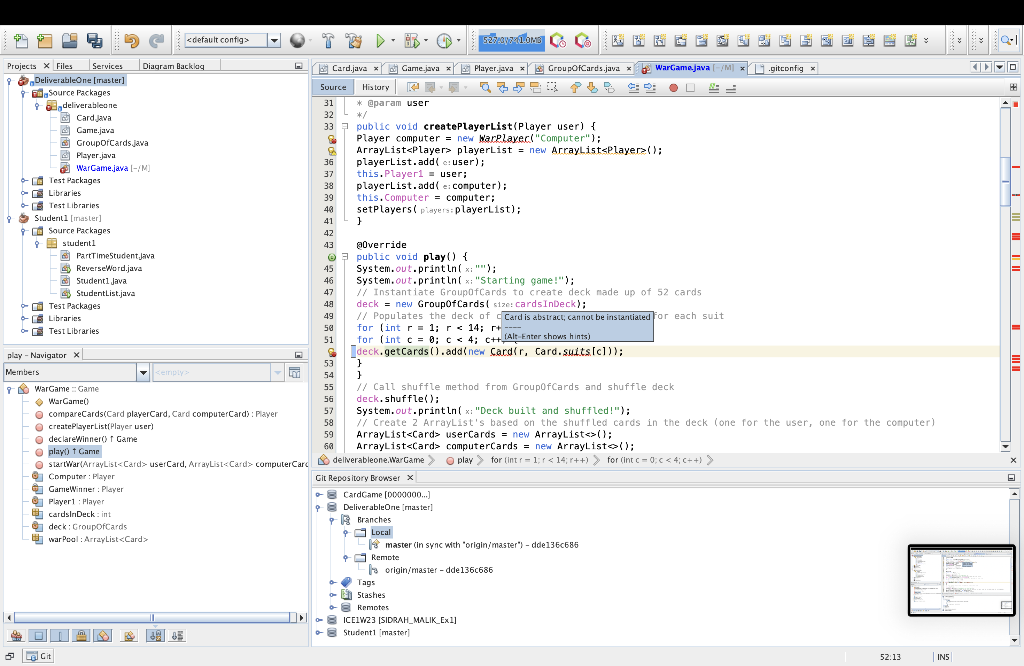The width and height of the screenshot is (1024, 666).
Task: Open the Members dropdown in Navigator
Action: [x=142, y=372]
